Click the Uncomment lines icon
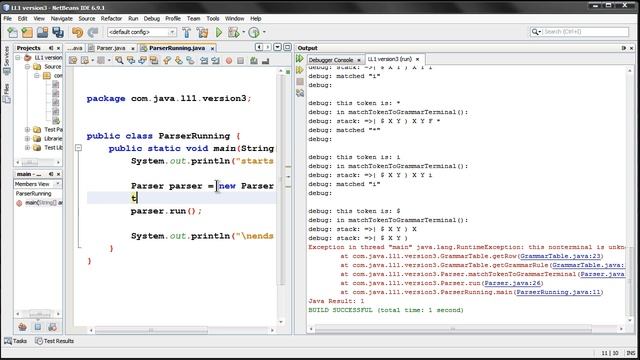 coord(265,60)
